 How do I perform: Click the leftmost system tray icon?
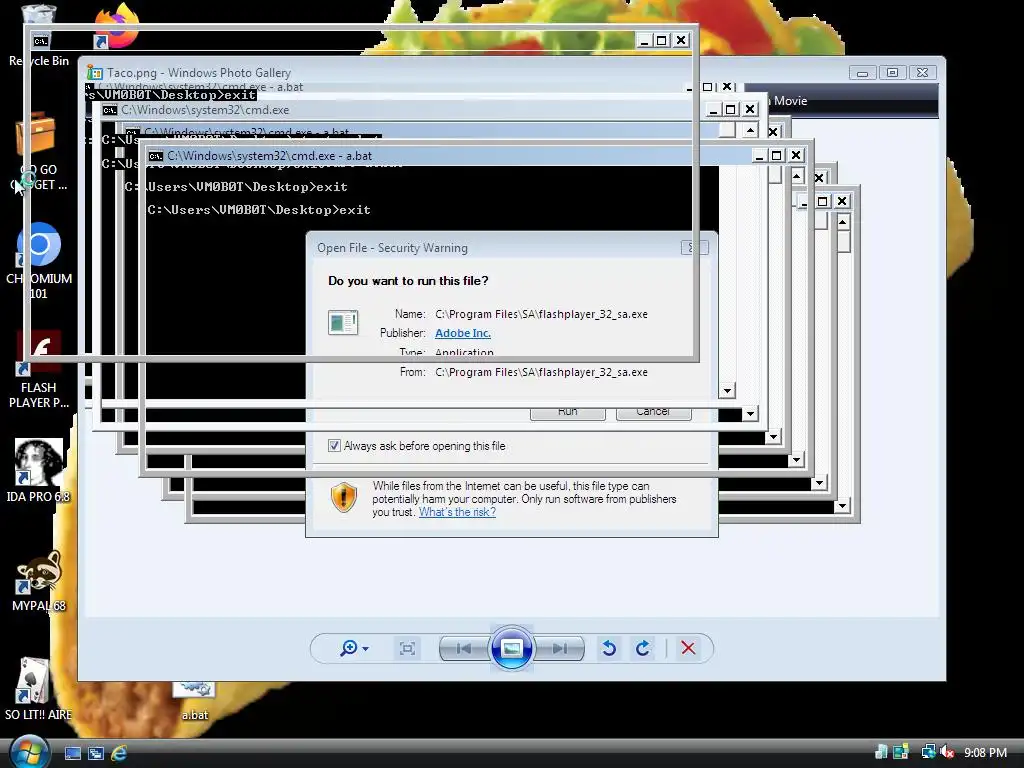click(x=882, y=753)
